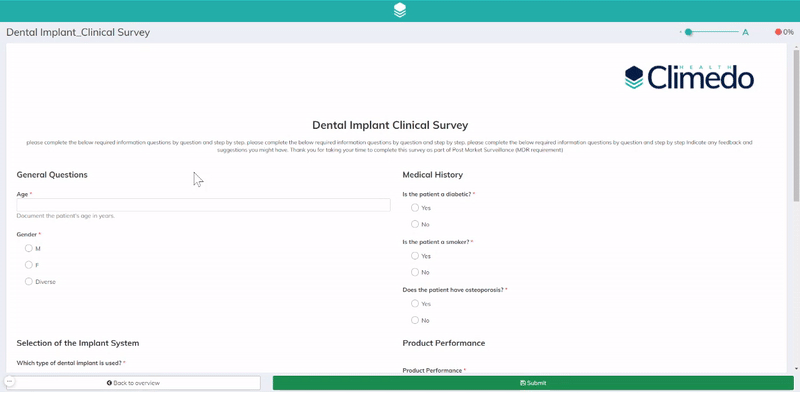Click the 'Product Performance' section heading
Viewport: 800px width, 393px height.
[x=444, y=343]
